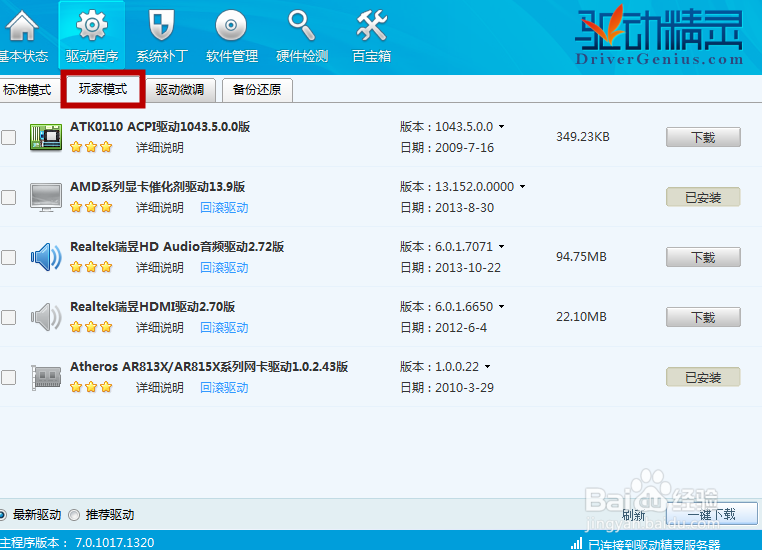
Task: Switch to the 标准模式 tab
Action: pos(28,90)
